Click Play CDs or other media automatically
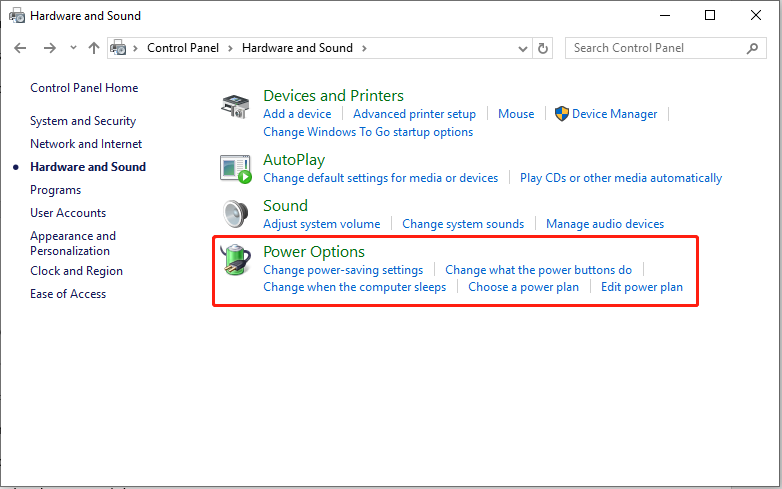This screenshot has height=489, width=782. 621,178
